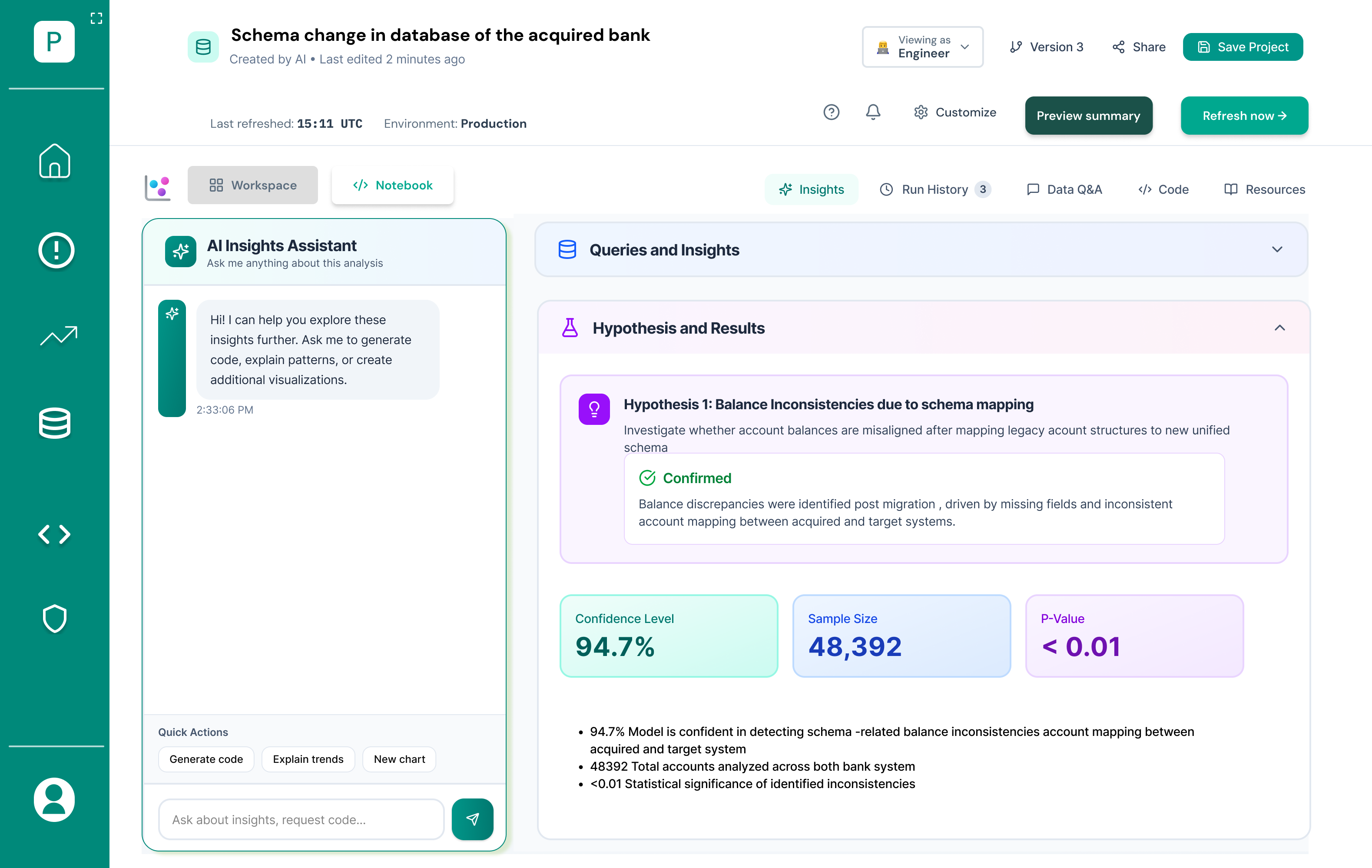The height and width of the screenshot is (868, 1372).
Task: Open the Viewing as Engineer dropdown
Action: pos(922,47)
